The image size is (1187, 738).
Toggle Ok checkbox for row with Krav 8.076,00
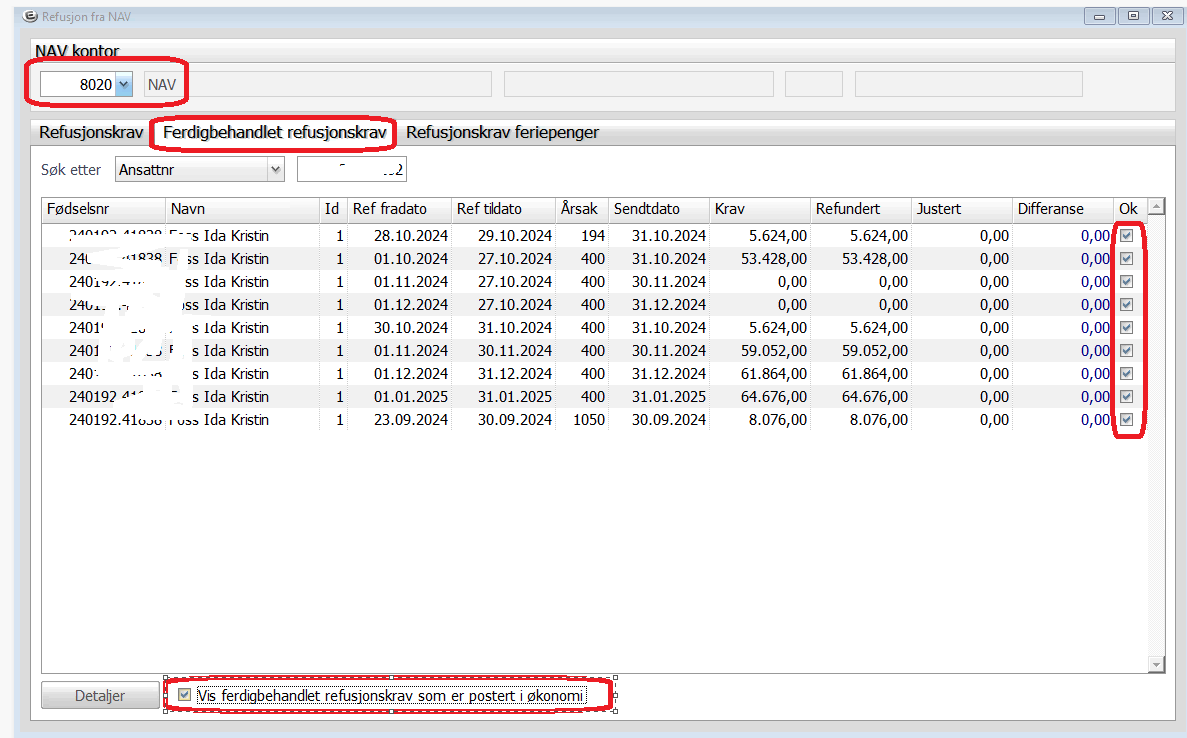(x=1127, y=419)
